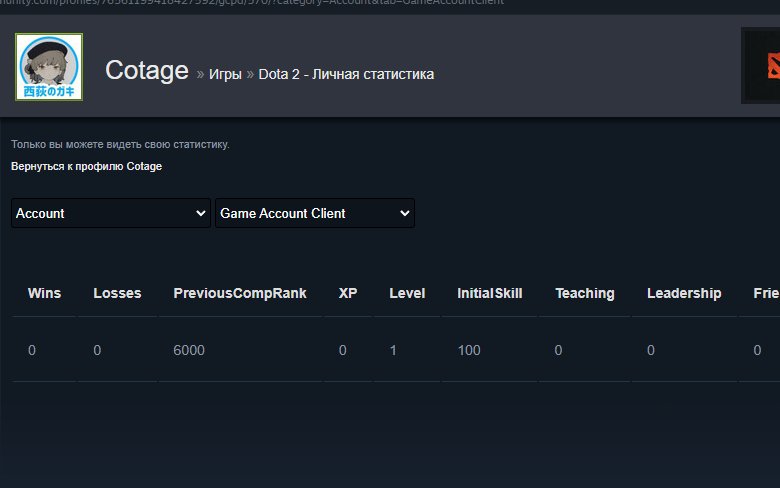
Task: Click the InitialSkill column header
Action: point(489,293)
